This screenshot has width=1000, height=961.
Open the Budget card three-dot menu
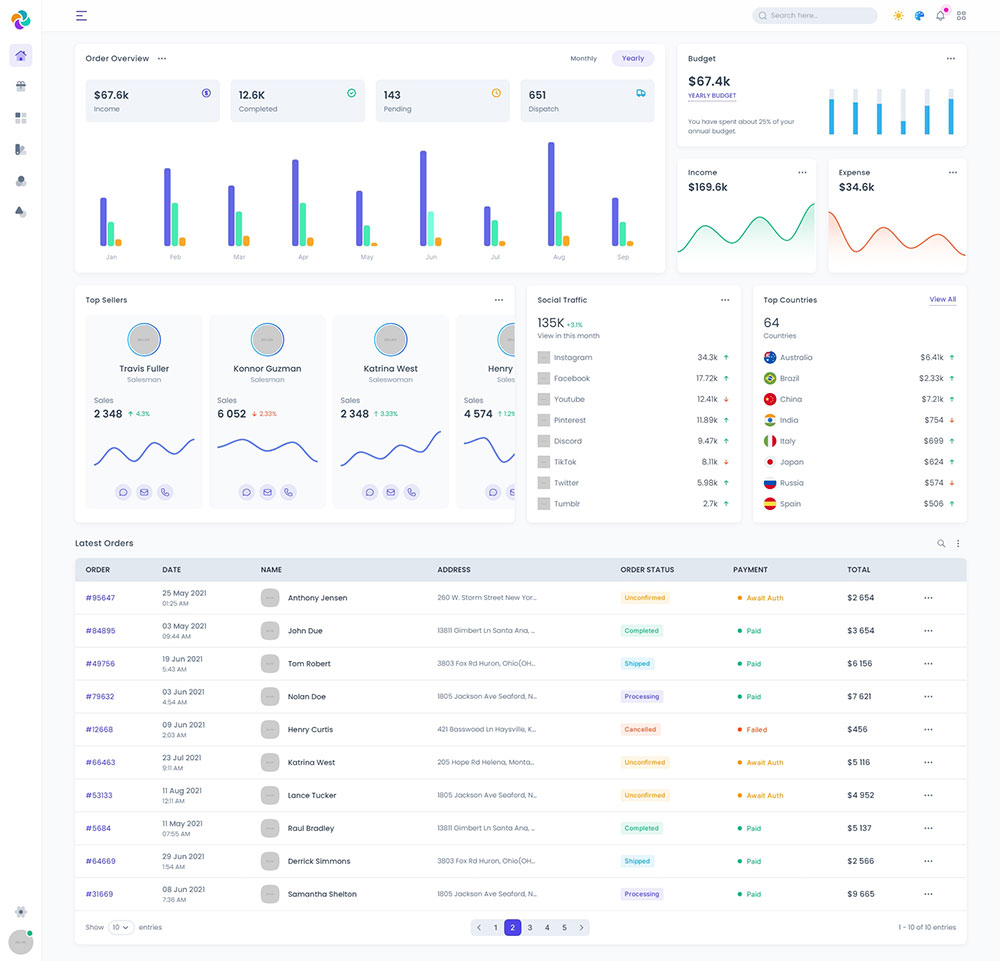pyautogui.click(x=950, y=59)
